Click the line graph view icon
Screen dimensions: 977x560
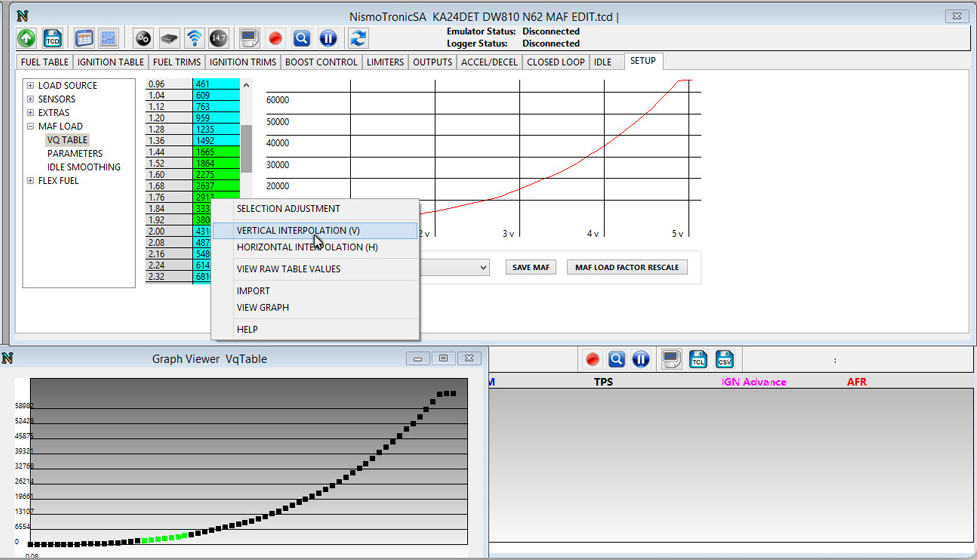pyautogui.click(x=108, y=39)
